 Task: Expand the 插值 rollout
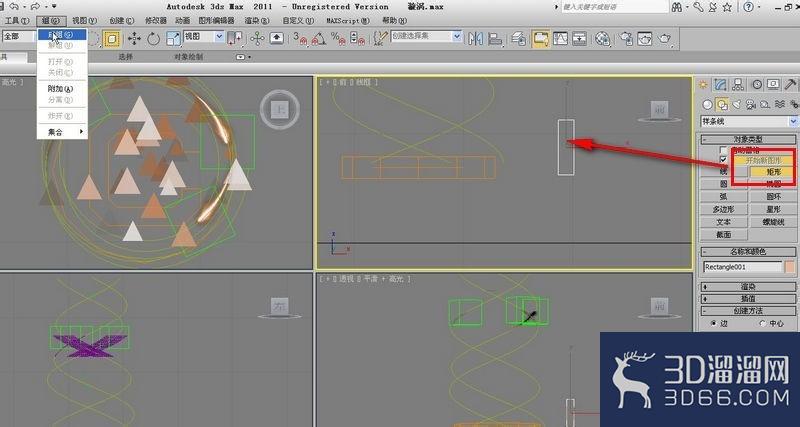pyautogui.click(x=749, y=298)
